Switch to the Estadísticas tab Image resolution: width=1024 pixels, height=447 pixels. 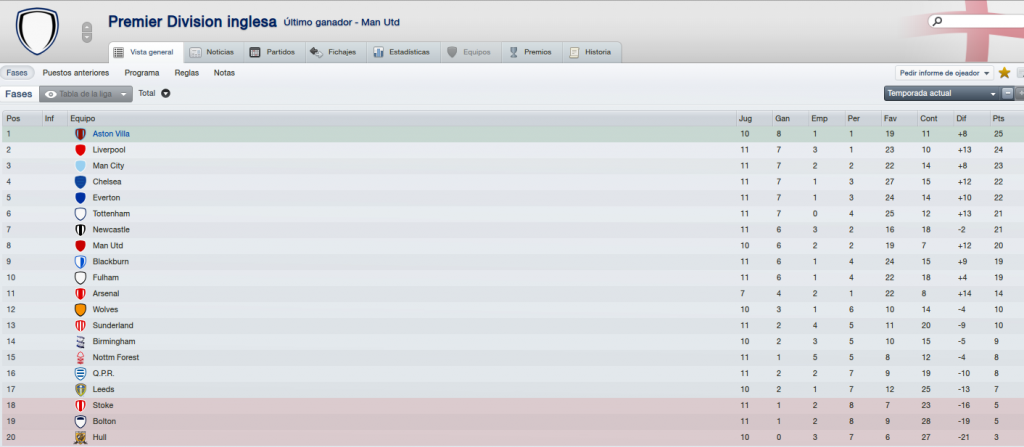click(402, 52)
